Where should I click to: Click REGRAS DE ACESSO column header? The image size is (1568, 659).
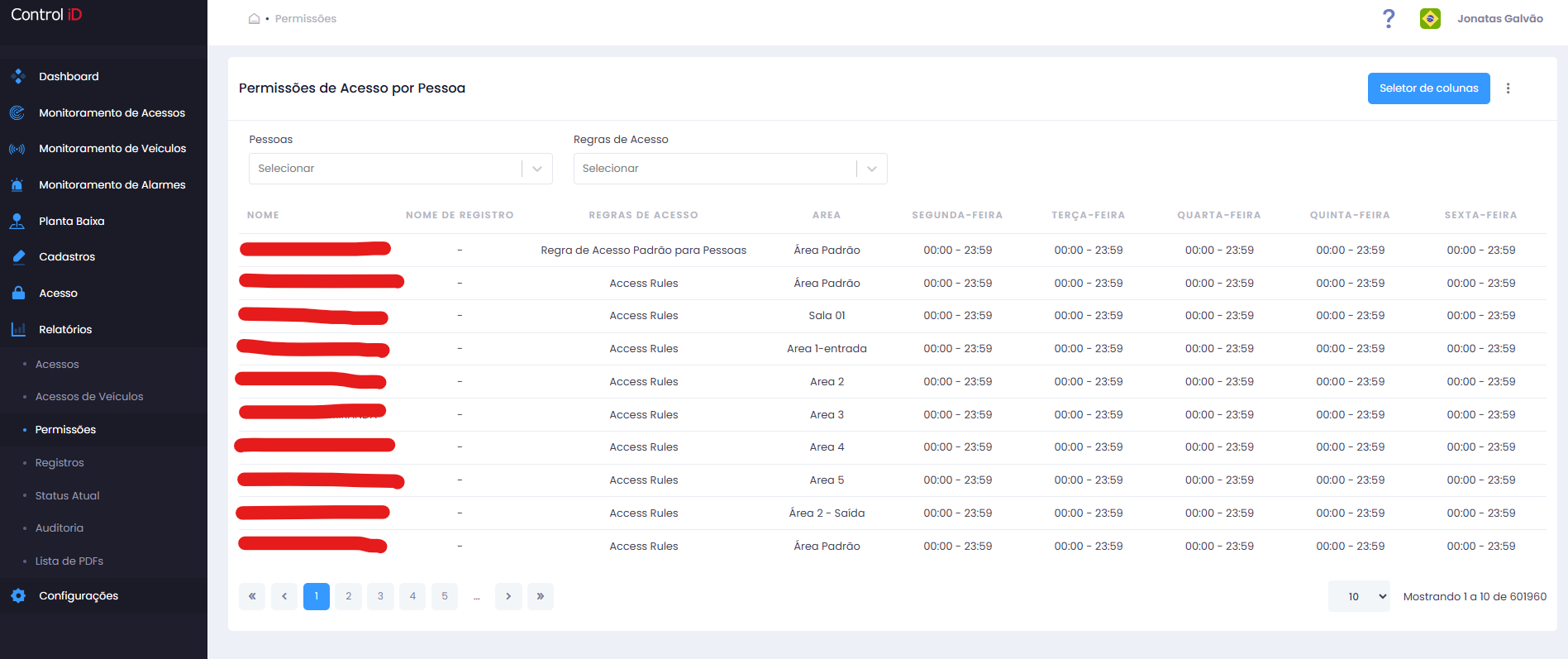[643, 215]
